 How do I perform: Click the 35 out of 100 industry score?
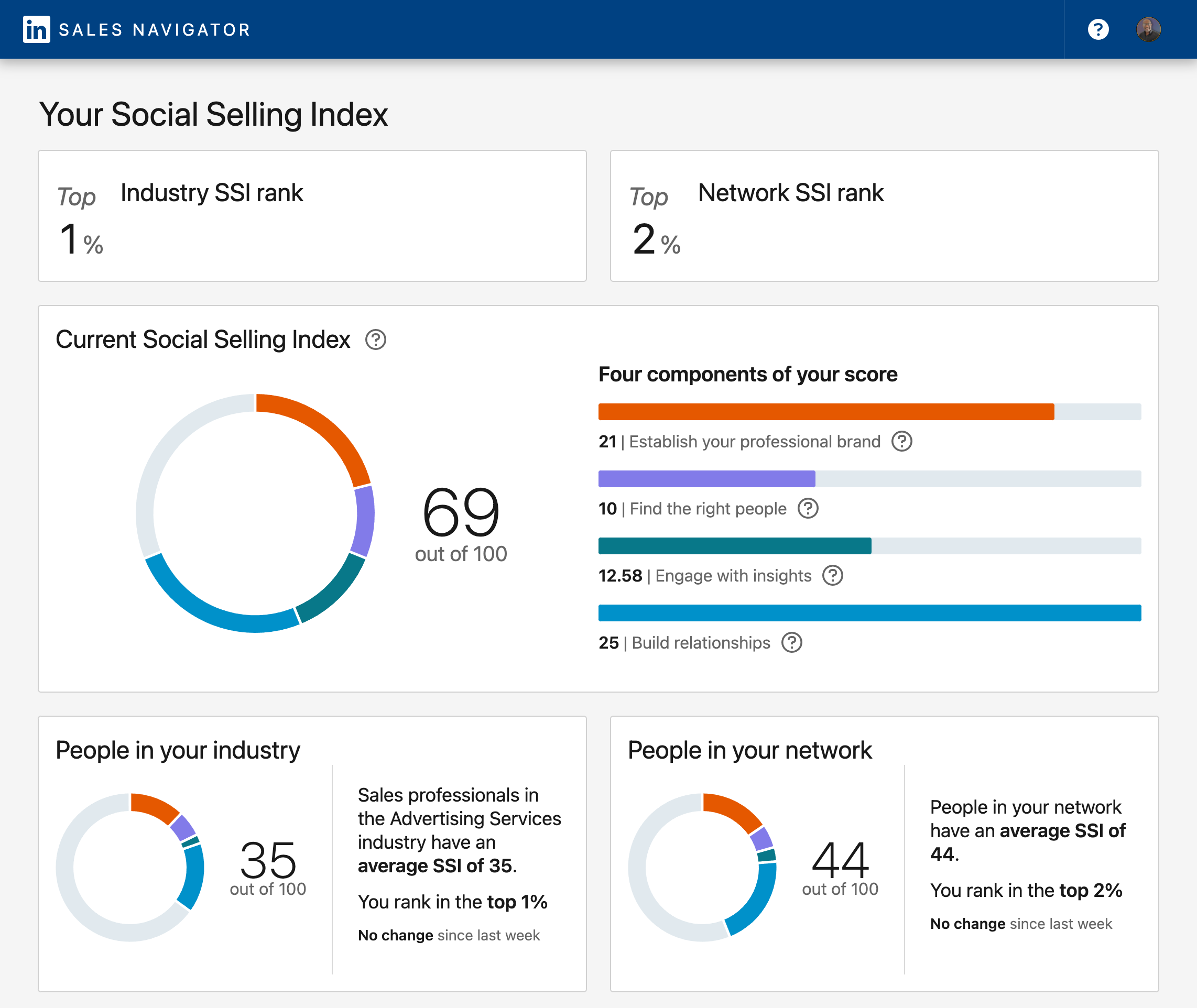coord(268,869)
